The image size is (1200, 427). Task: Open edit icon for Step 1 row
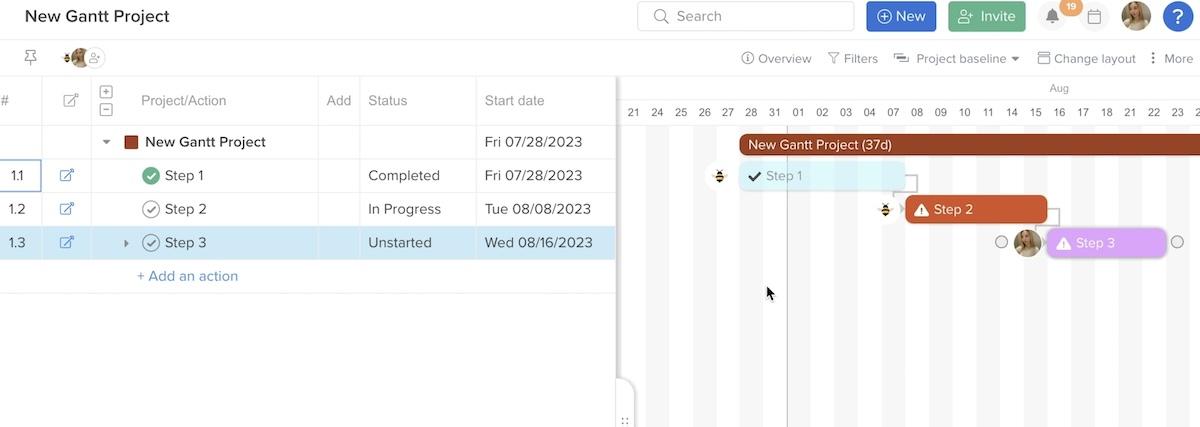pyautogui.click(x=67, y=176)
